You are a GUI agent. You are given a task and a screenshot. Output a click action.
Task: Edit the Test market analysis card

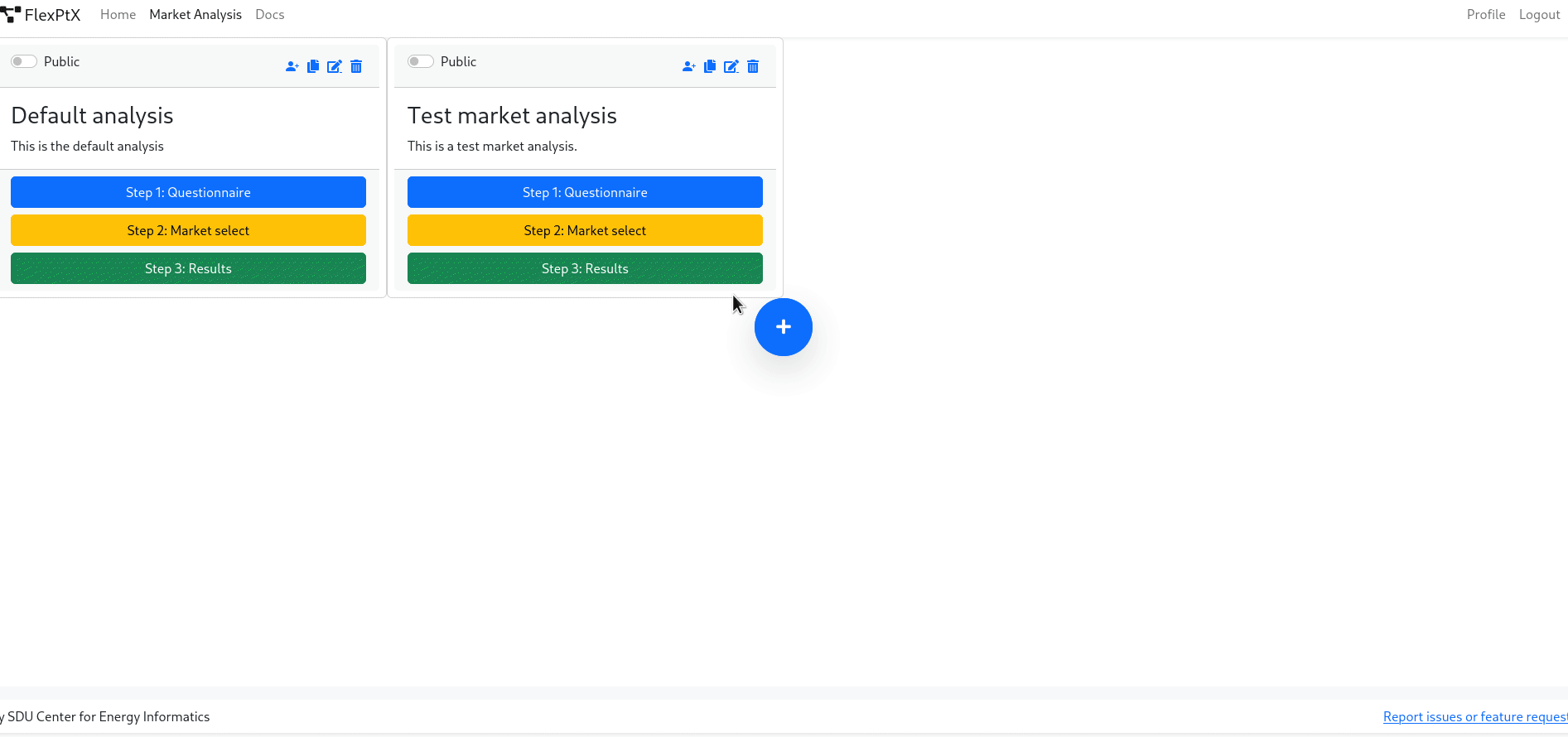[x=731, y=66]
